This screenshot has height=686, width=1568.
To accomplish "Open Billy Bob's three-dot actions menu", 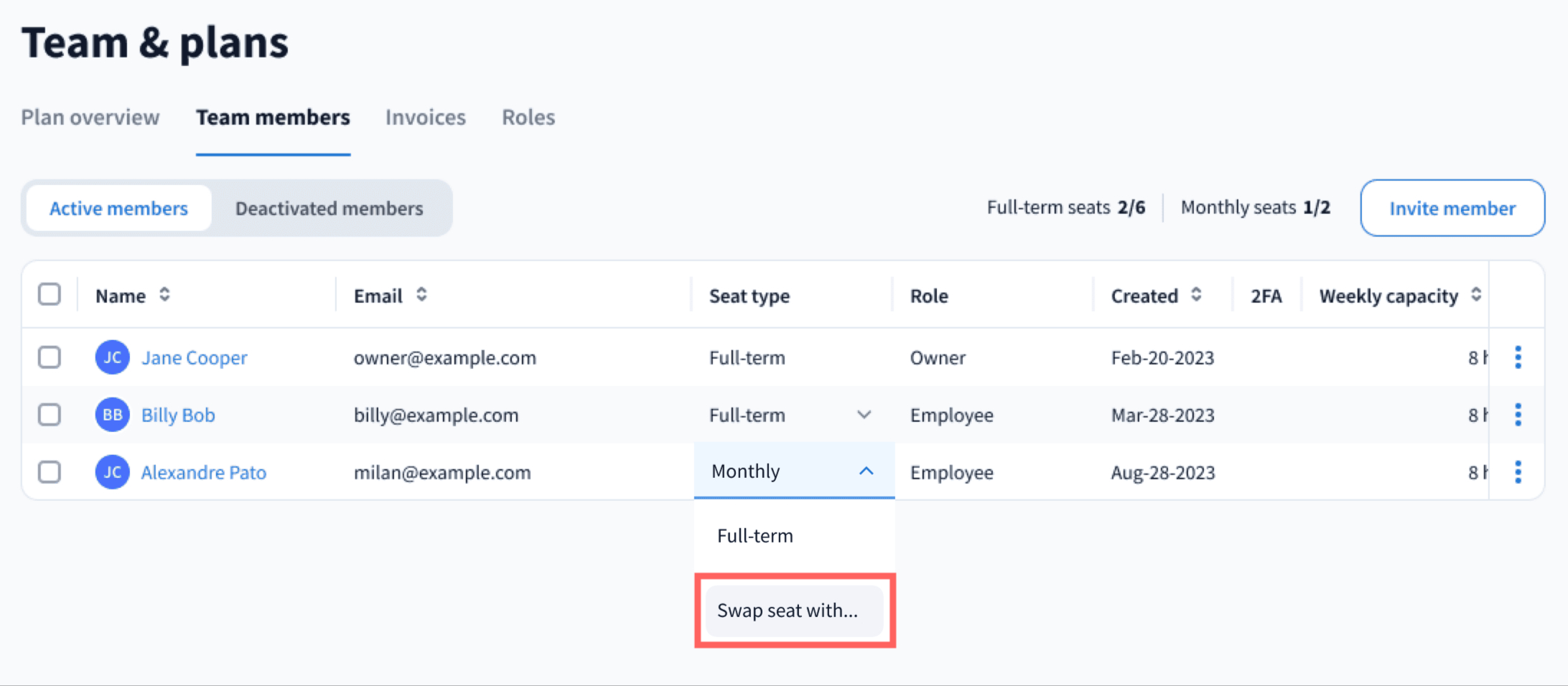I will 1518,415.
